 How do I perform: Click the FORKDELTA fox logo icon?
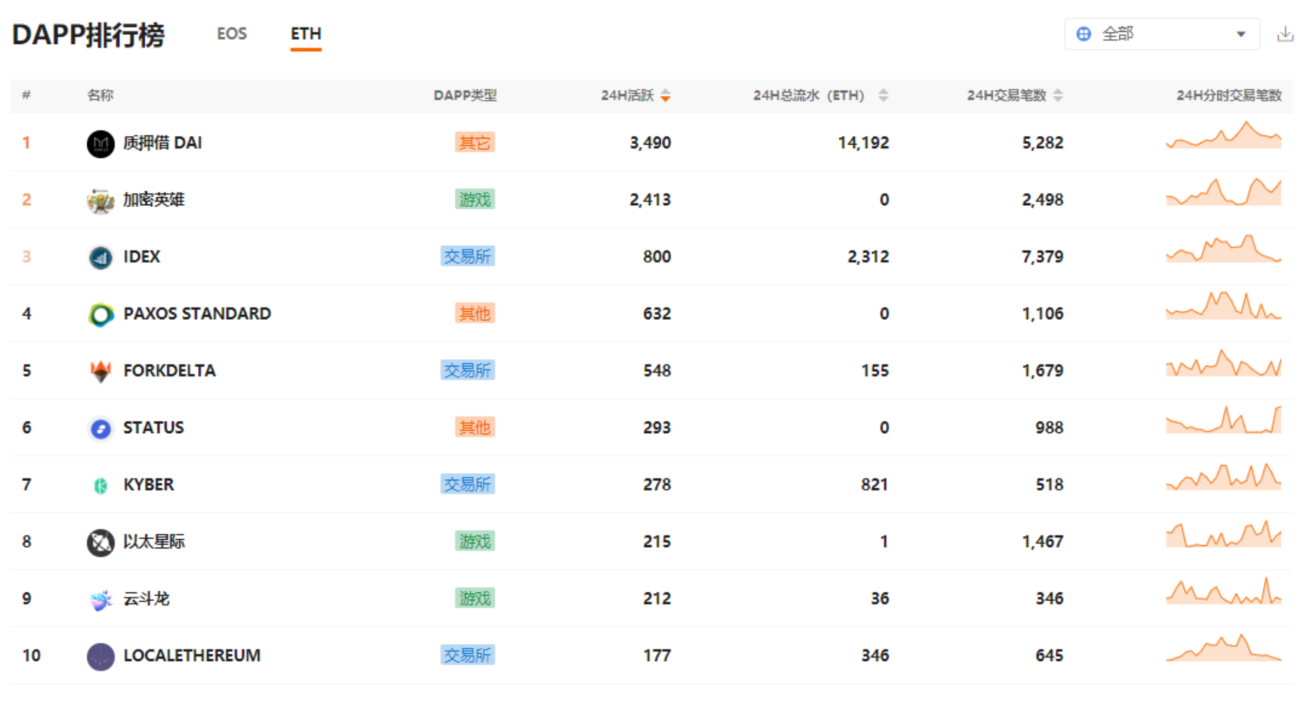point(101,372)
